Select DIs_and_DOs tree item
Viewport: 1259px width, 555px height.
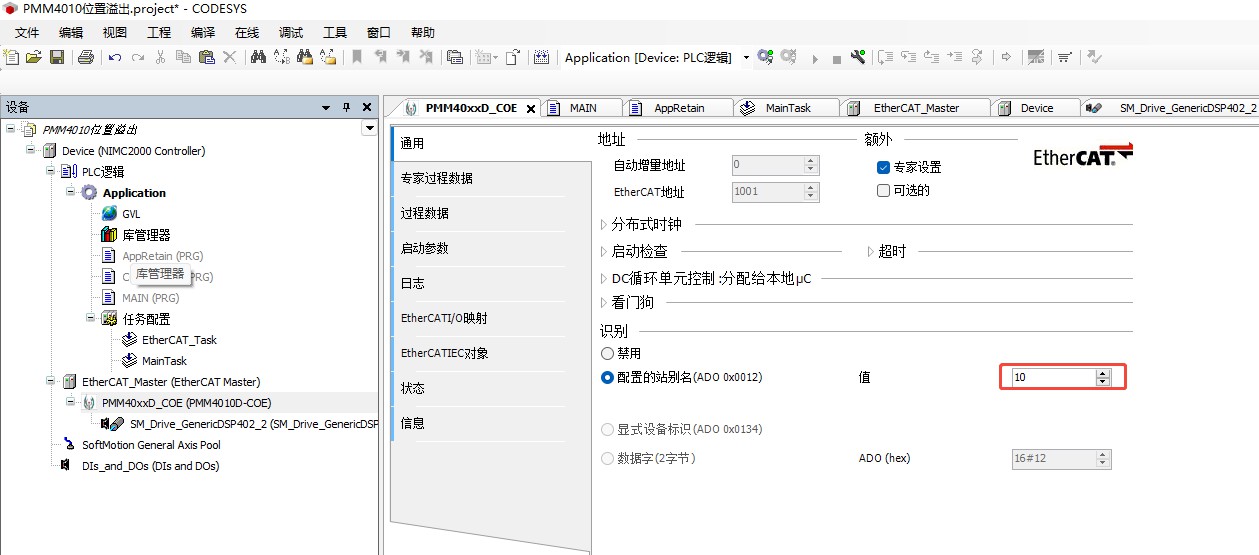150,466
